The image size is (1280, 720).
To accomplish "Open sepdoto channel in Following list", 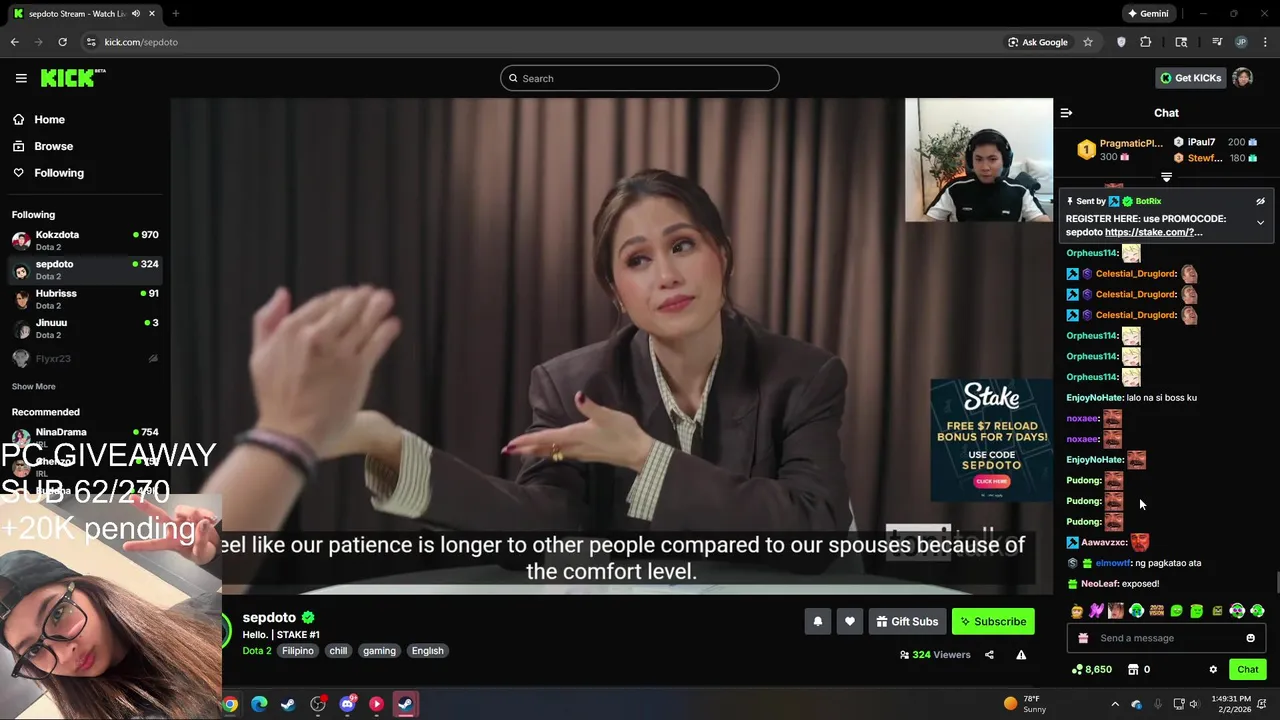I will pyautogui.click(x=85, y=270).
